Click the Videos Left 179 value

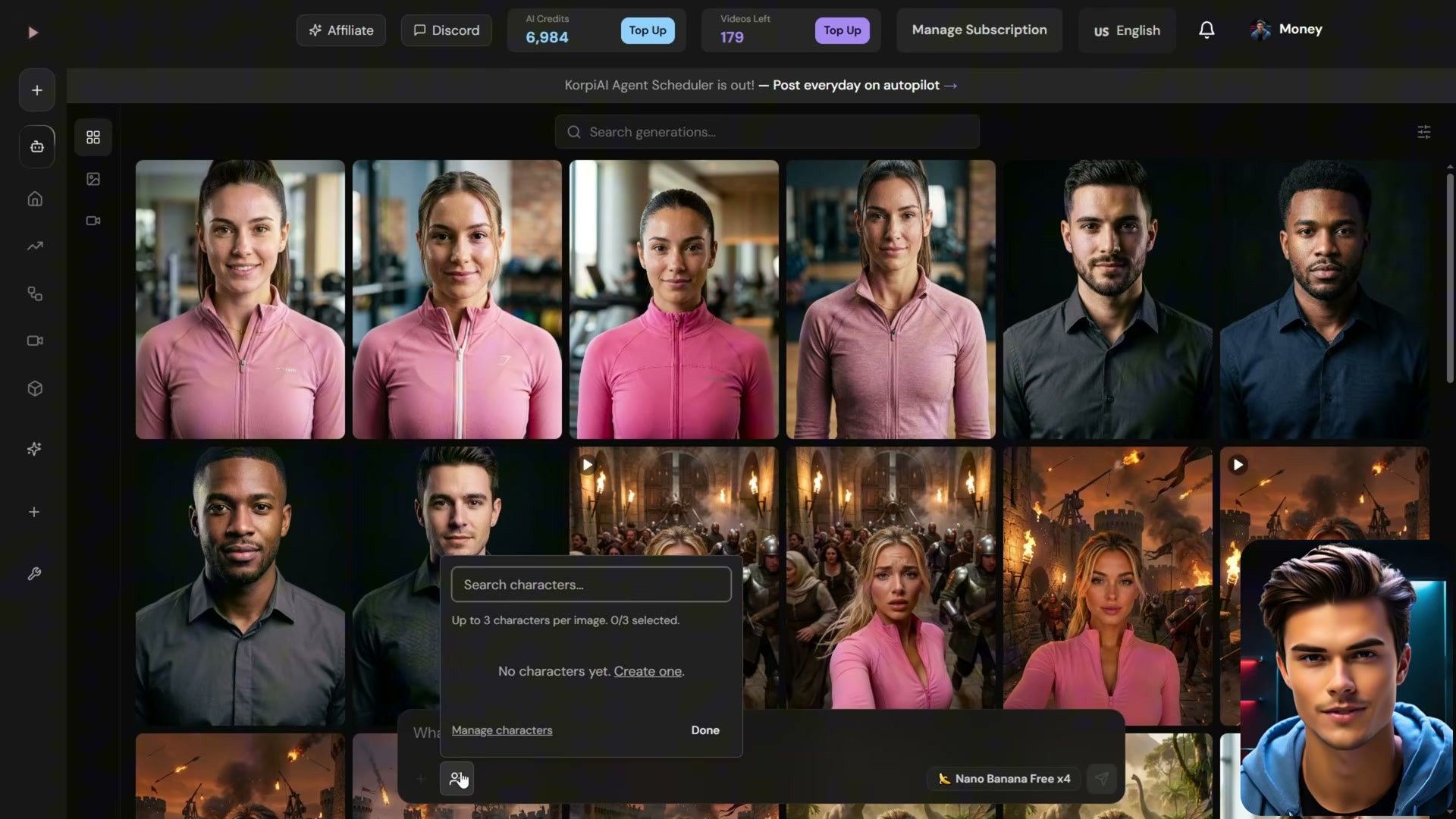point(732,37)
